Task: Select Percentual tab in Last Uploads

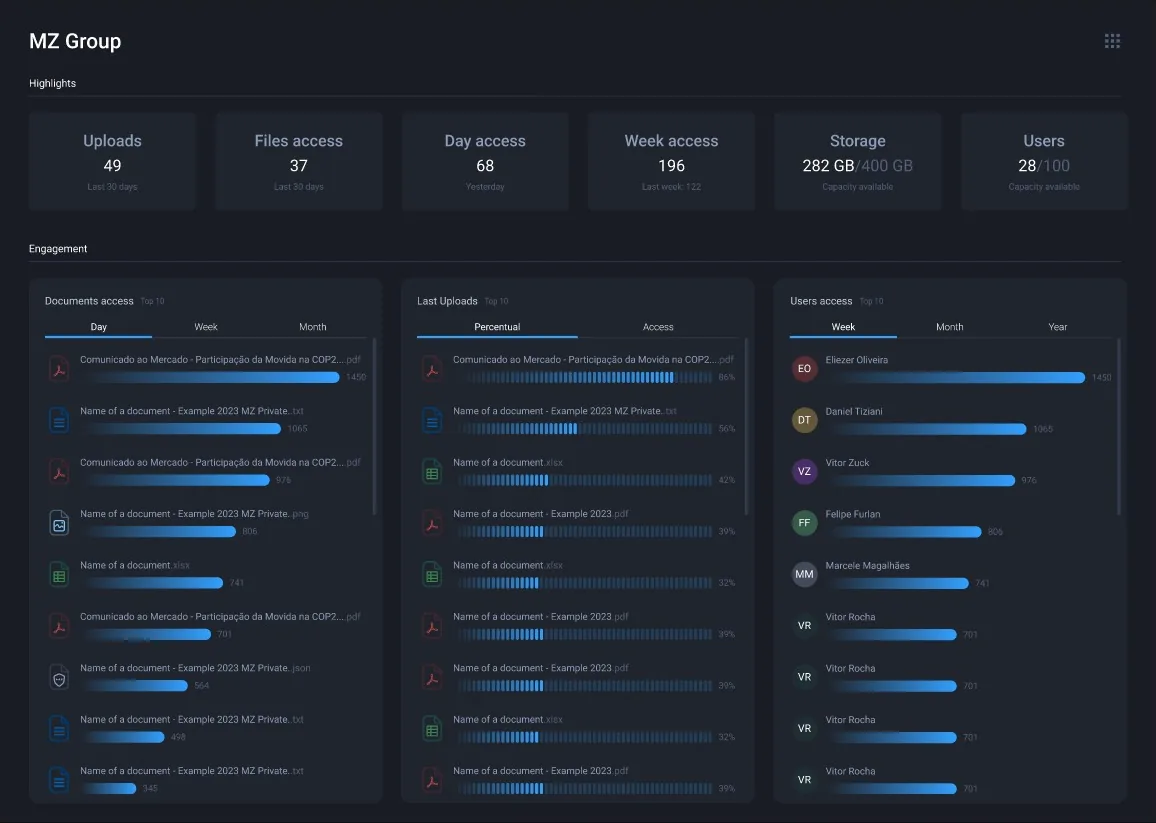Action: click(x=497, y=327)
